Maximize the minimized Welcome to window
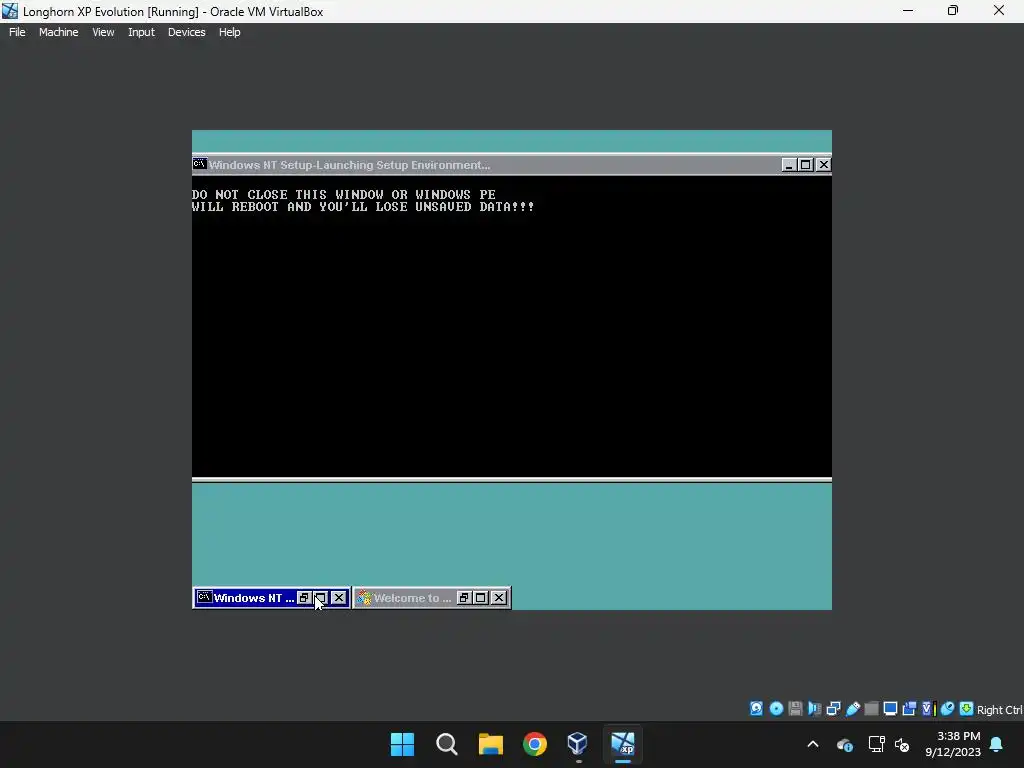1024x768 pixels. click(481, 598)
